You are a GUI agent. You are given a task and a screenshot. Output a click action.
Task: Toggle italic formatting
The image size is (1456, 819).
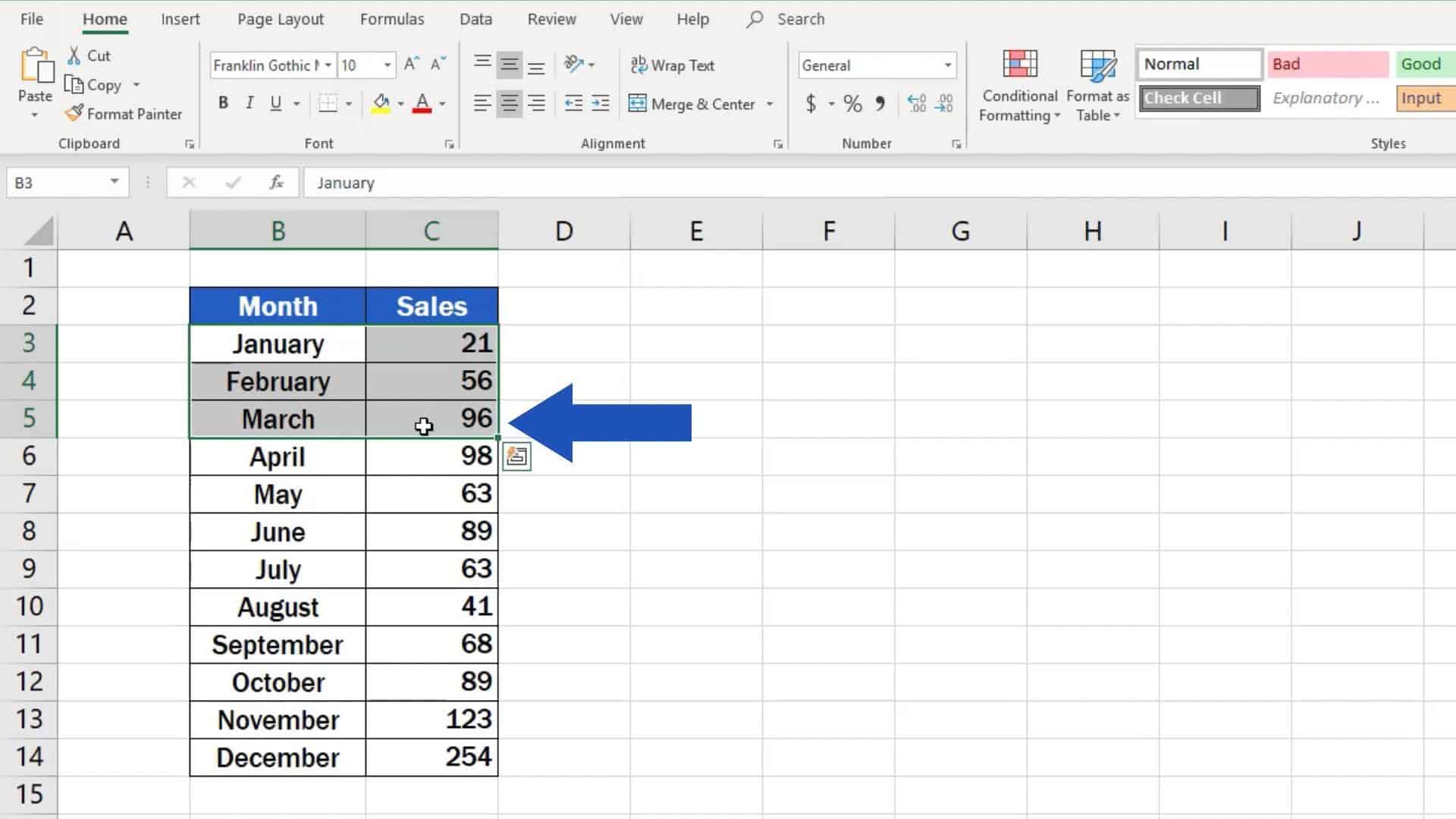click(249, 103)
